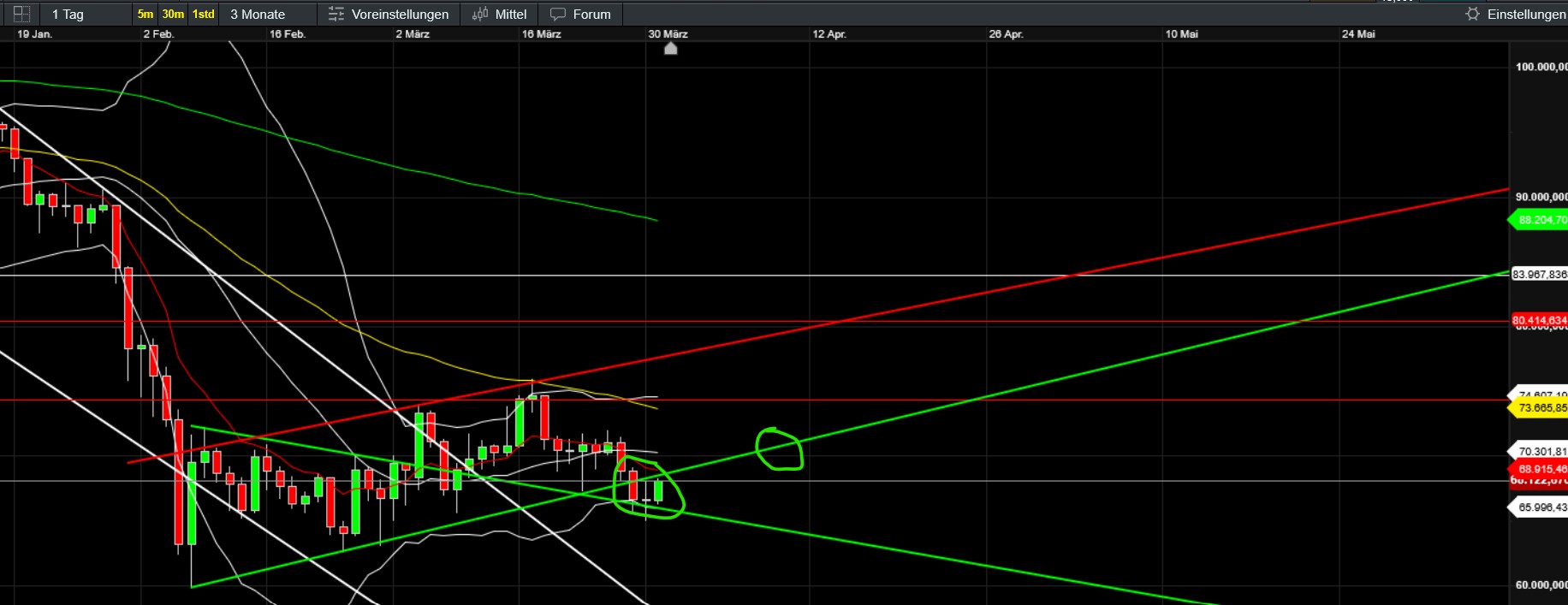Click the 83.967,836 horizontal line label
This screenshot has height=605, width=1568.
[1539, 275]
